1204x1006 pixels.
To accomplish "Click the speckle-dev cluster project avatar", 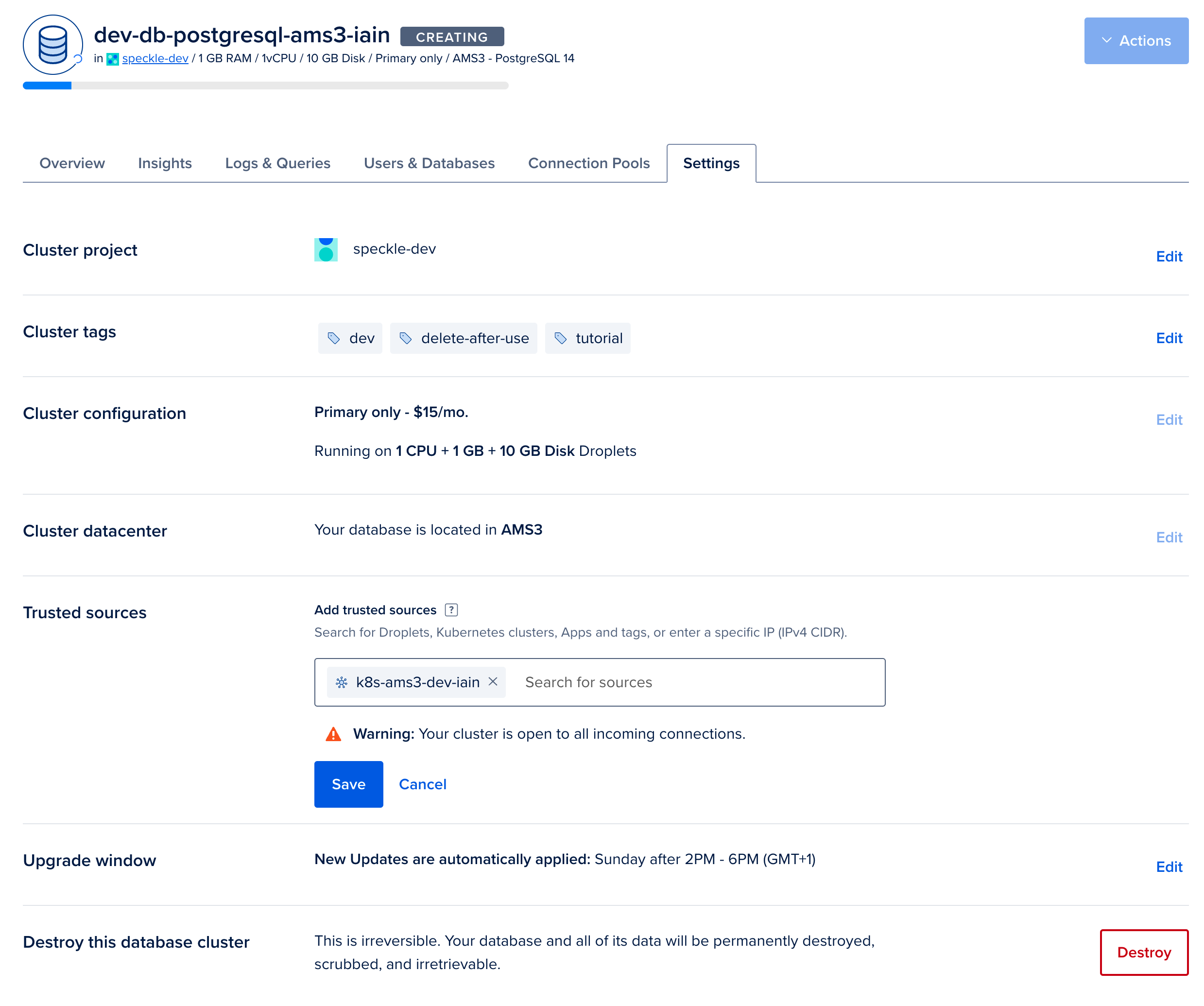I will pyautogui.click(x=326, y=249).
